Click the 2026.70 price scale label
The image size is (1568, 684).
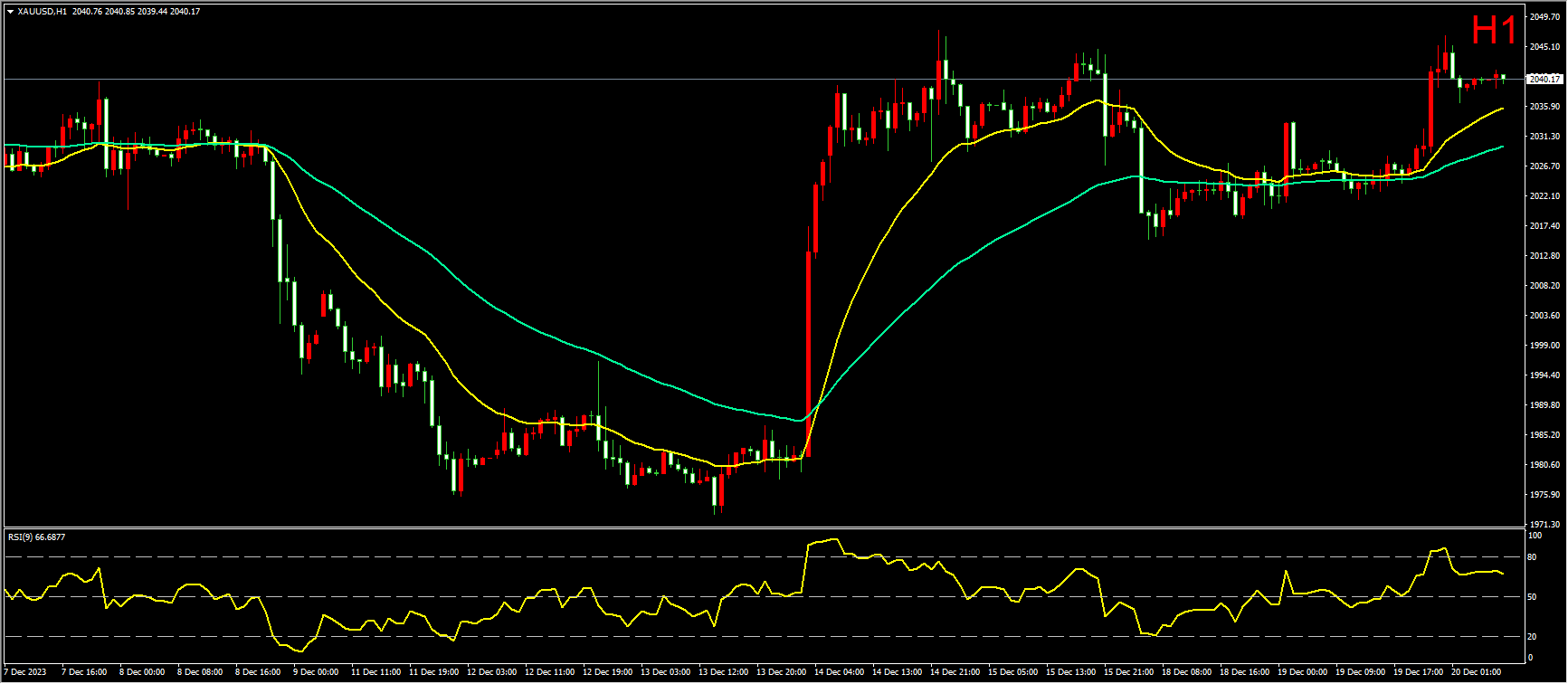click(1545, 166)
